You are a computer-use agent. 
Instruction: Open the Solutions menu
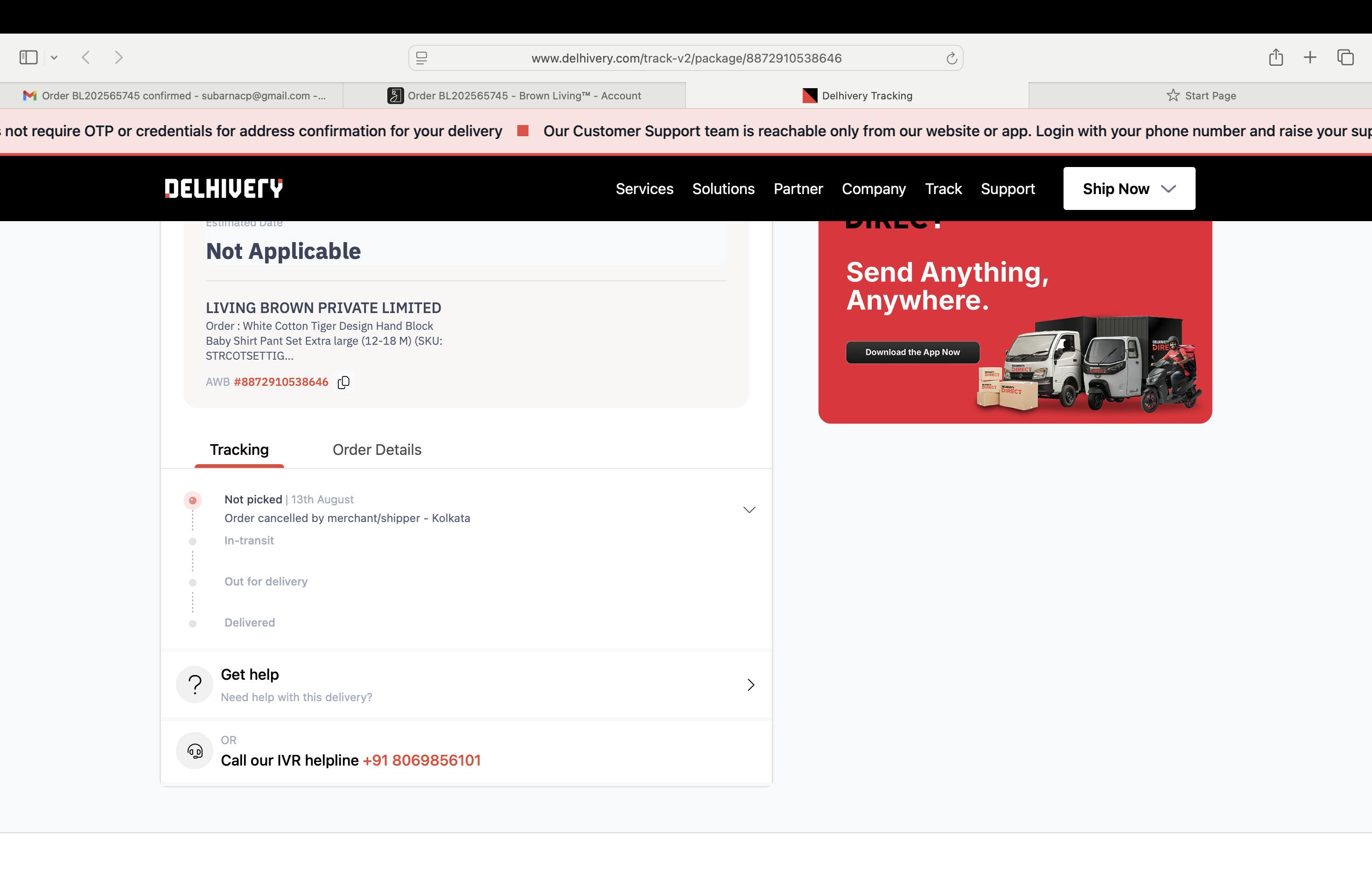click(723, 189)
